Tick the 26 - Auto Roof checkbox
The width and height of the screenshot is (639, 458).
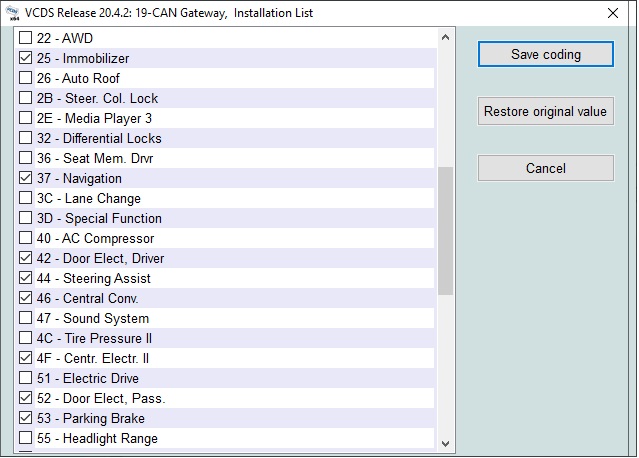pyautogui.click(x=25, y=78)
